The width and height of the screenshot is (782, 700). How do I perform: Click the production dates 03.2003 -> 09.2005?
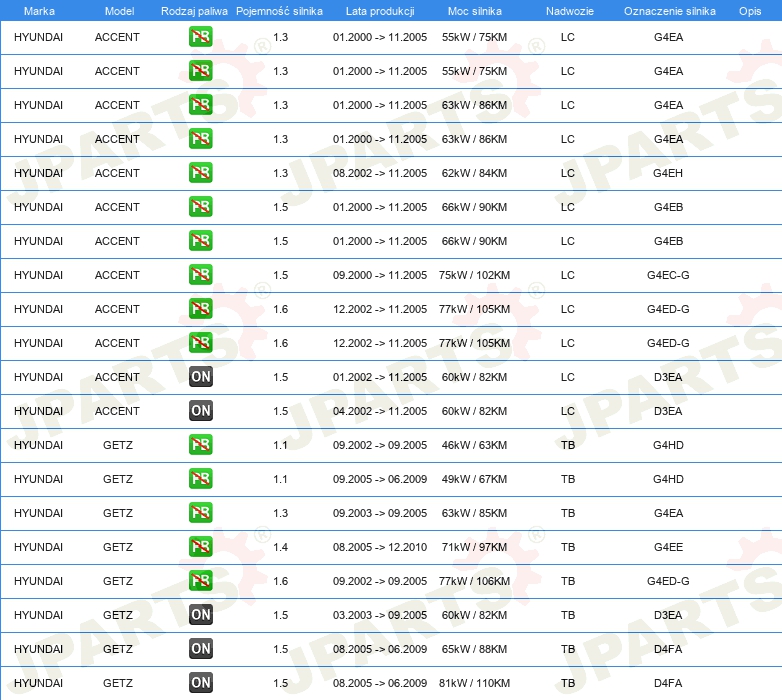(380, 615)
